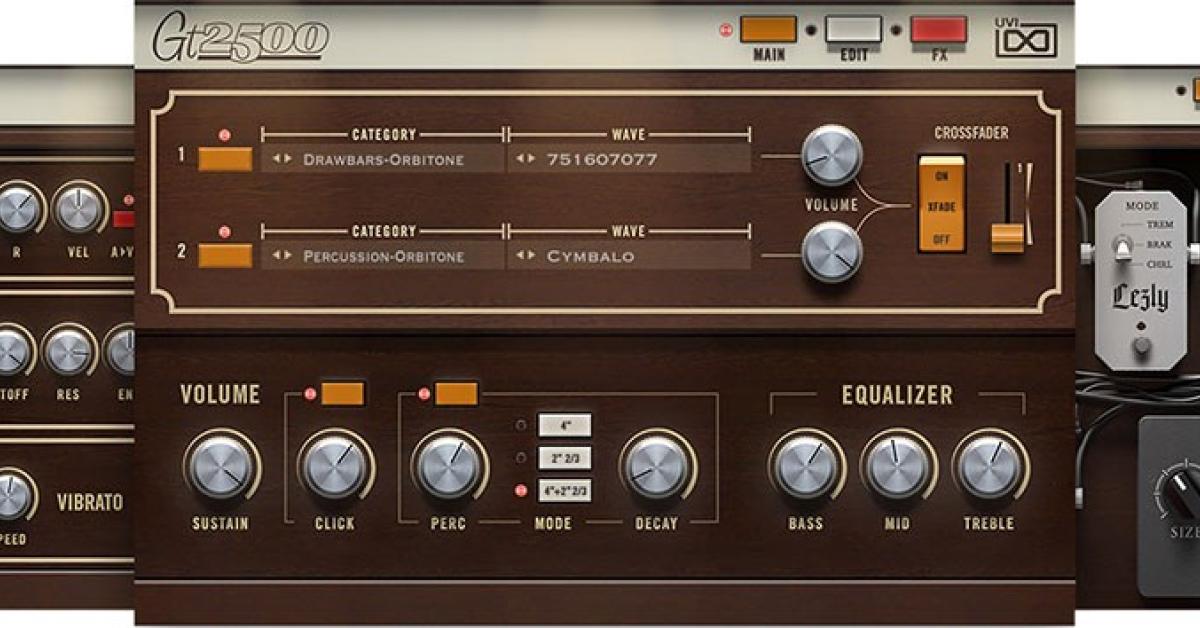Click the Sustain volume knob
1200x628 pixels.
(221, 467)
